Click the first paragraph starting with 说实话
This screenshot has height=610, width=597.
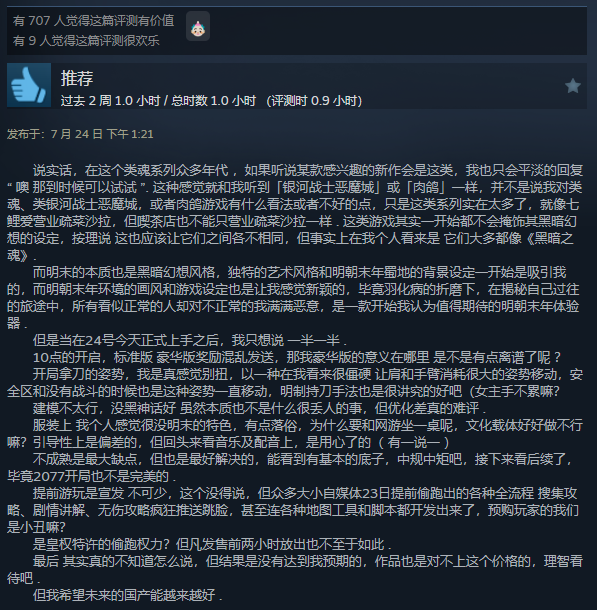tap(295, 213)
